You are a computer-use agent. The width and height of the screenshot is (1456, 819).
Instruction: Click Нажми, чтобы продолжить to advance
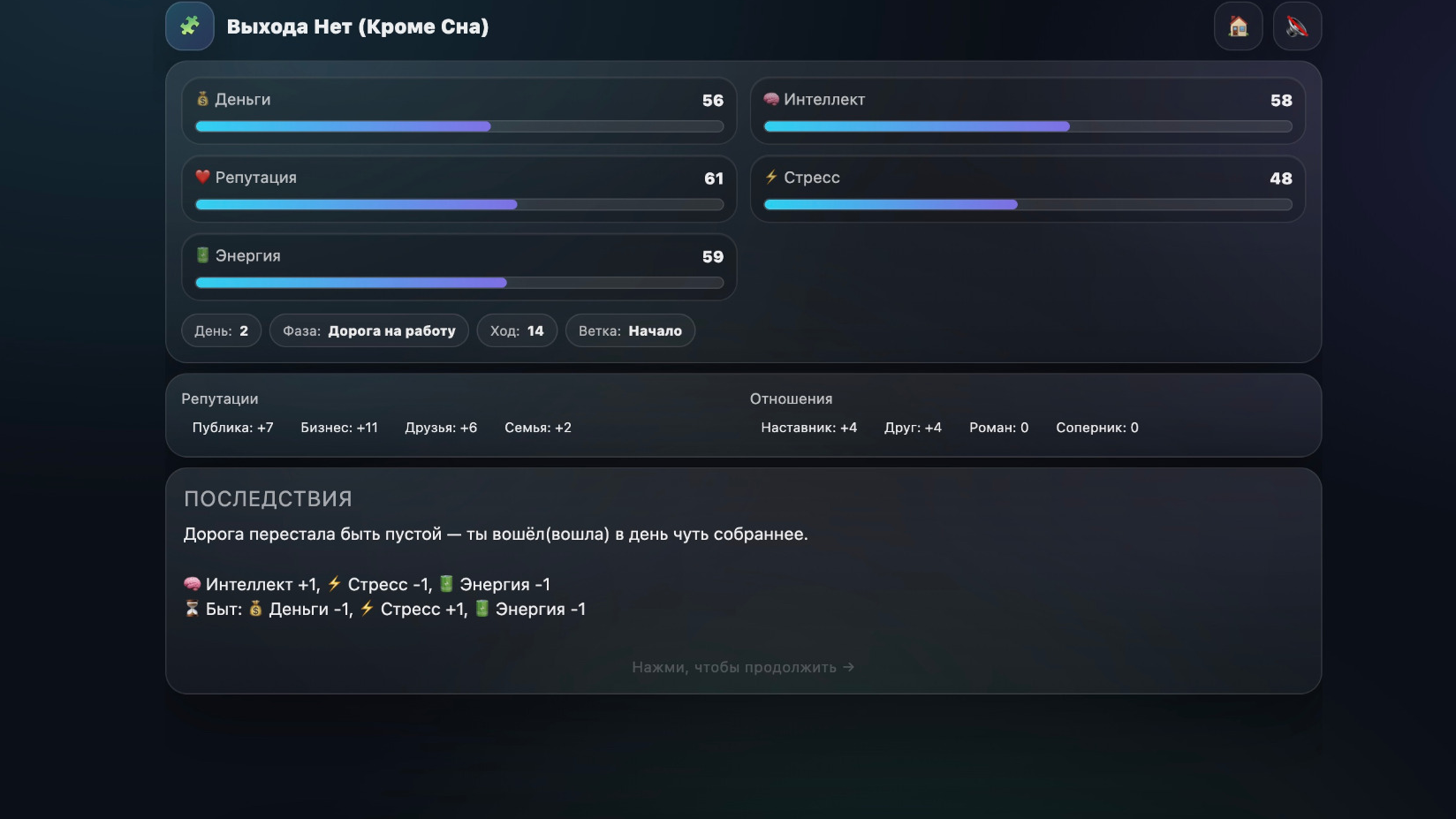[x=742, y=667]
